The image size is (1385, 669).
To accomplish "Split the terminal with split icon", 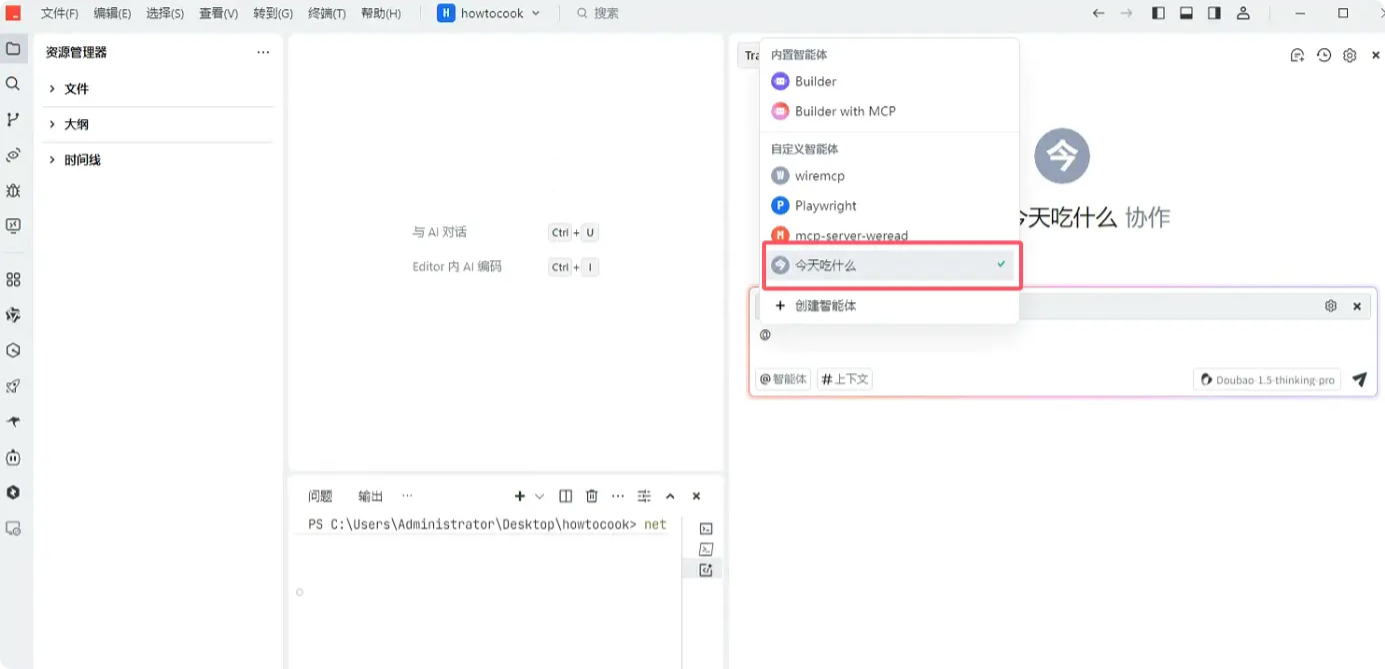I will point(566,496).
